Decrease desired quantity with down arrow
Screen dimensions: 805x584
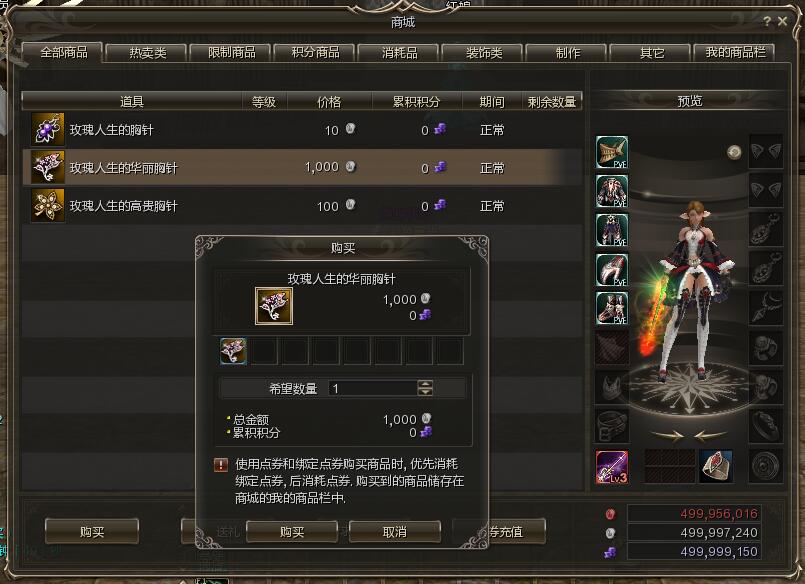tap(425, 392)
